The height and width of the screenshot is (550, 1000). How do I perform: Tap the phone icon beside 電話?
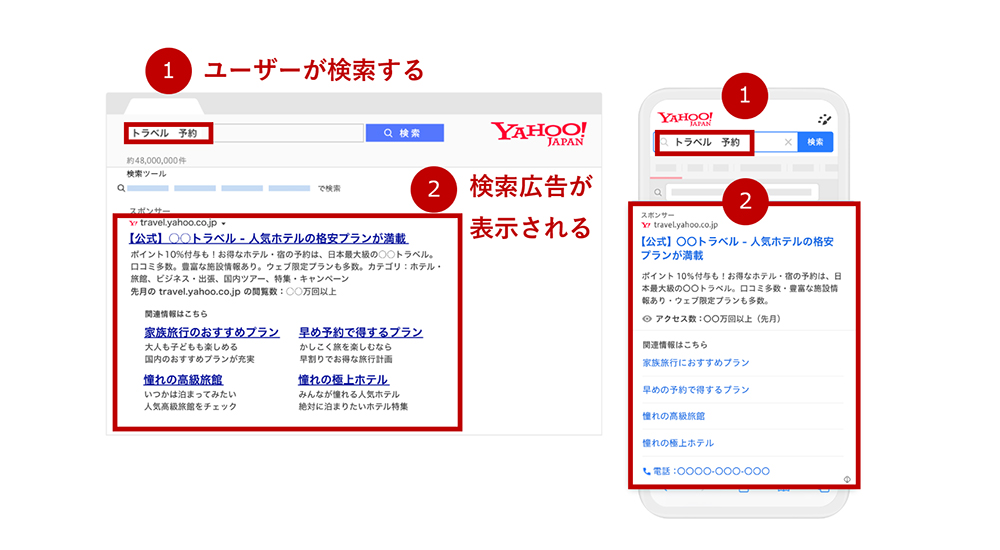(647, 471)
